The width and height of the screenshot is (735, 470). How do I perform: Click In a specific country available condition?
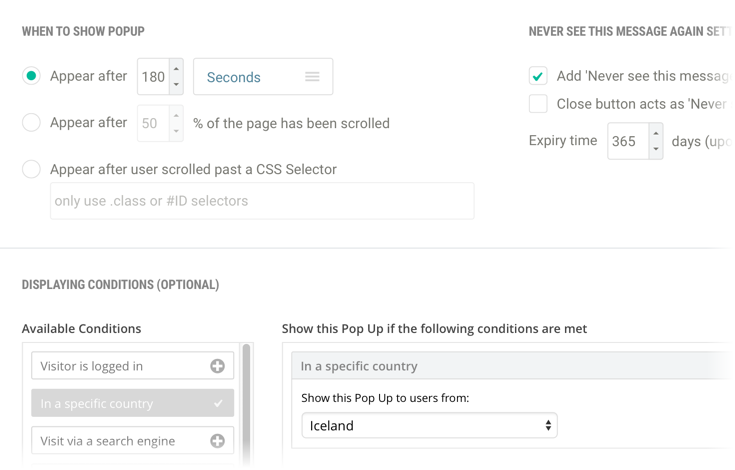tap(133, 403)
